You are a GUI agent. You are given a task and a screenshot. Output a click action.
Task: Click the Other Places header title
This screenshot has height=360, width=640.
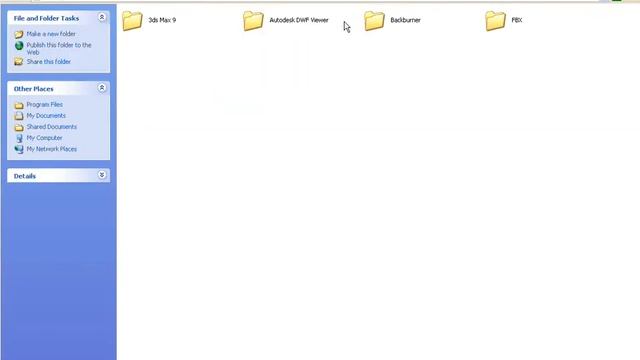33,89
